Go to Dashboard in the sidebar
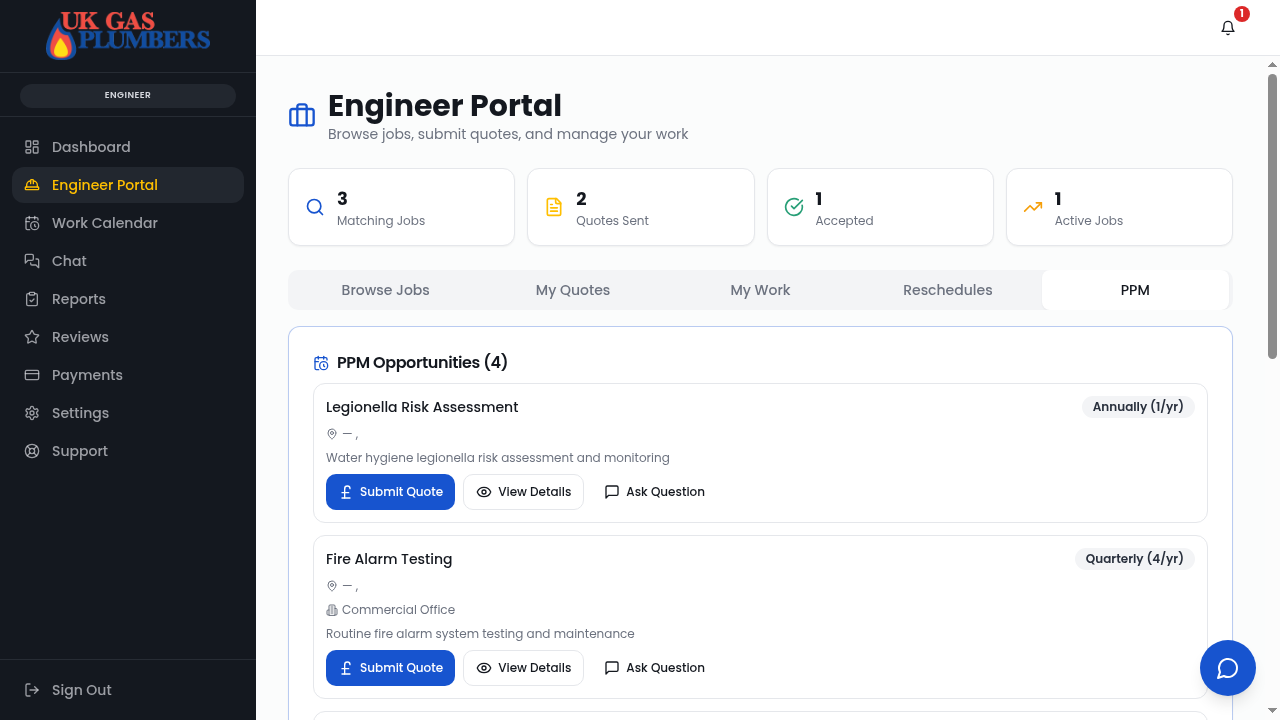This screenshot has width=1280, height=720. tap(128, 147)
